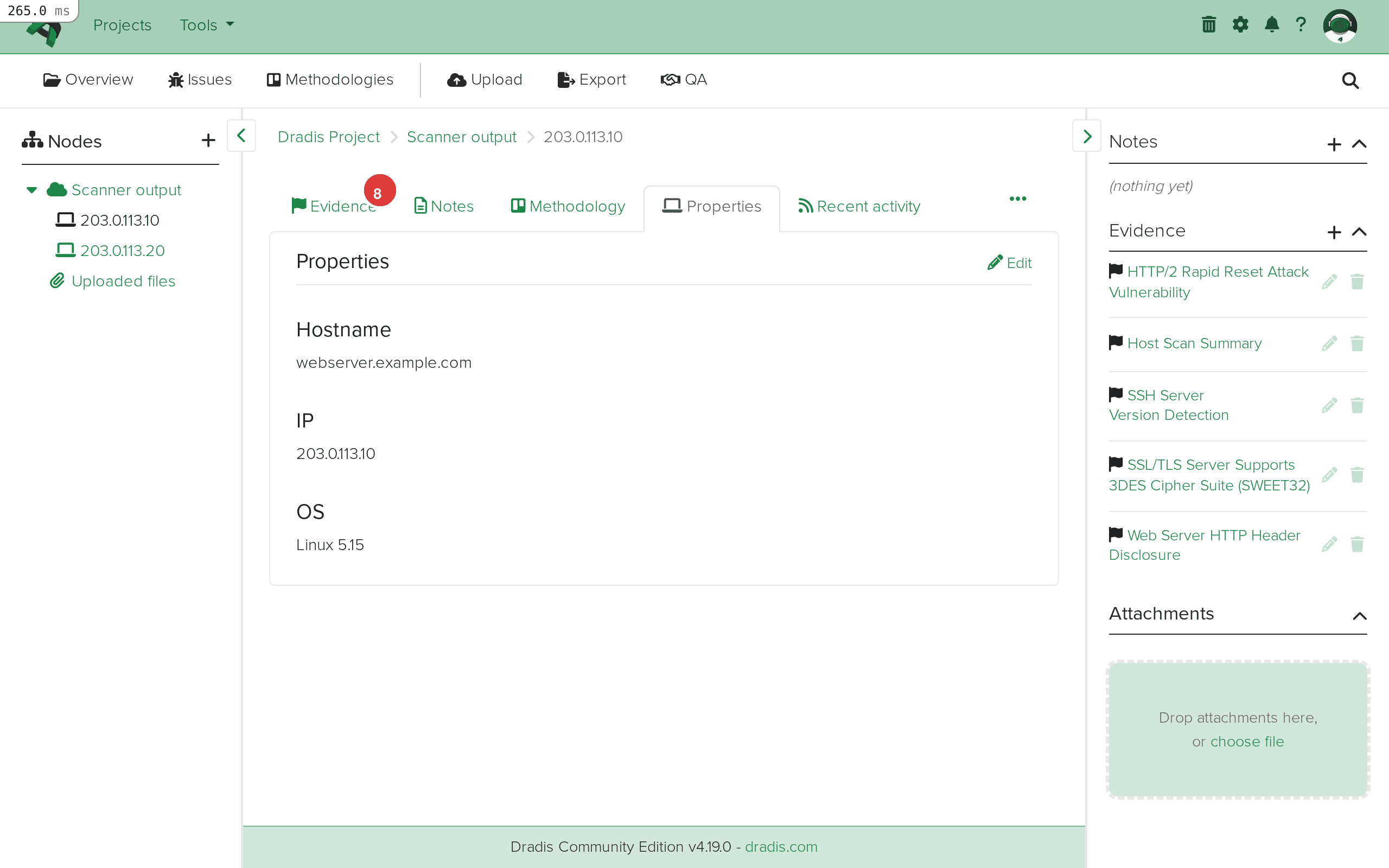This screenshot has width=1389, height=868.
Task: Click the help question mark icon
Action: (1301, 25)
